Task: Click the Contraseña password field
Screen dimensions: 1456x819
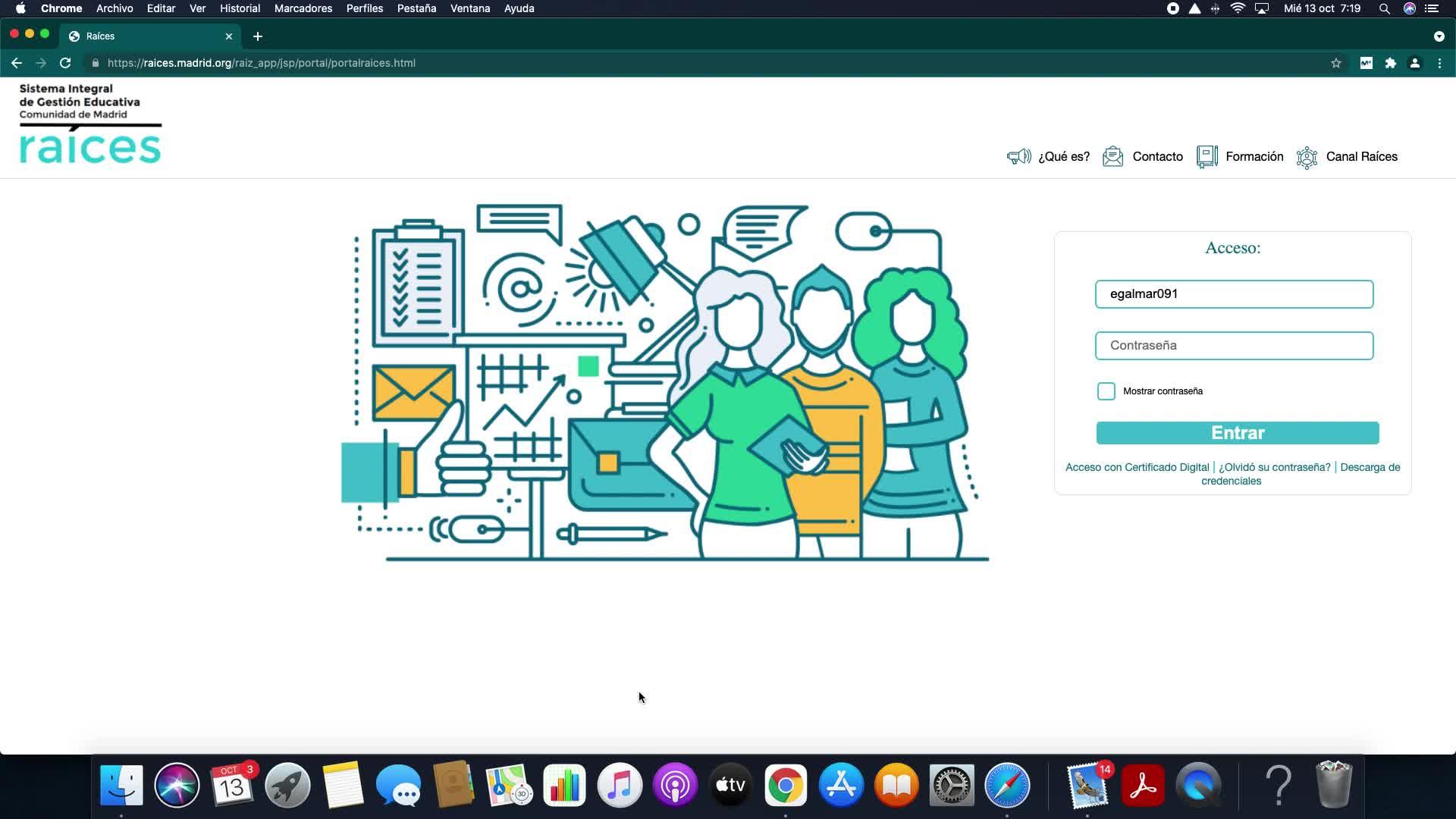Action: (1234, 346)
